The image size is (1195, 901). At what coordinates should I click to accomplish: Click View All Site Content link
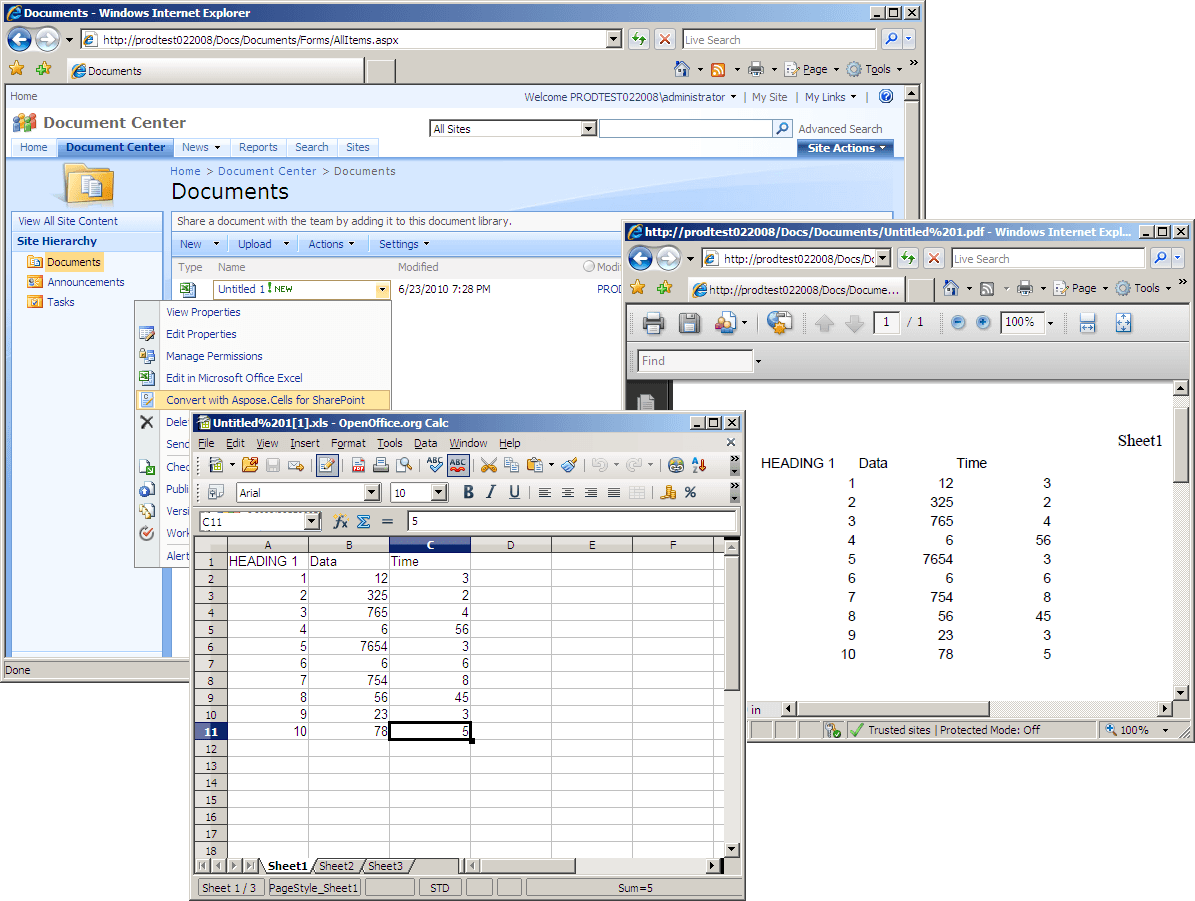(68, 221)
